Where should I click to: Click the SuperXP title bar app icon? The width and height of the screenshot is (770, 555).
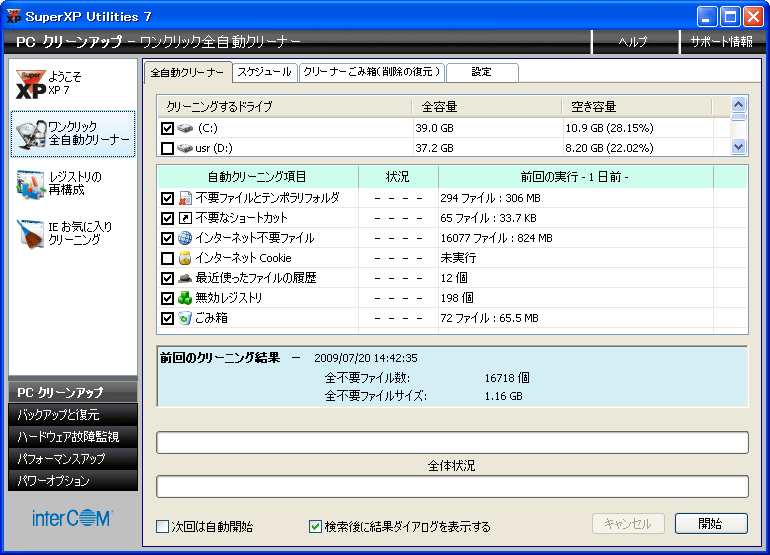coord(13,16)
